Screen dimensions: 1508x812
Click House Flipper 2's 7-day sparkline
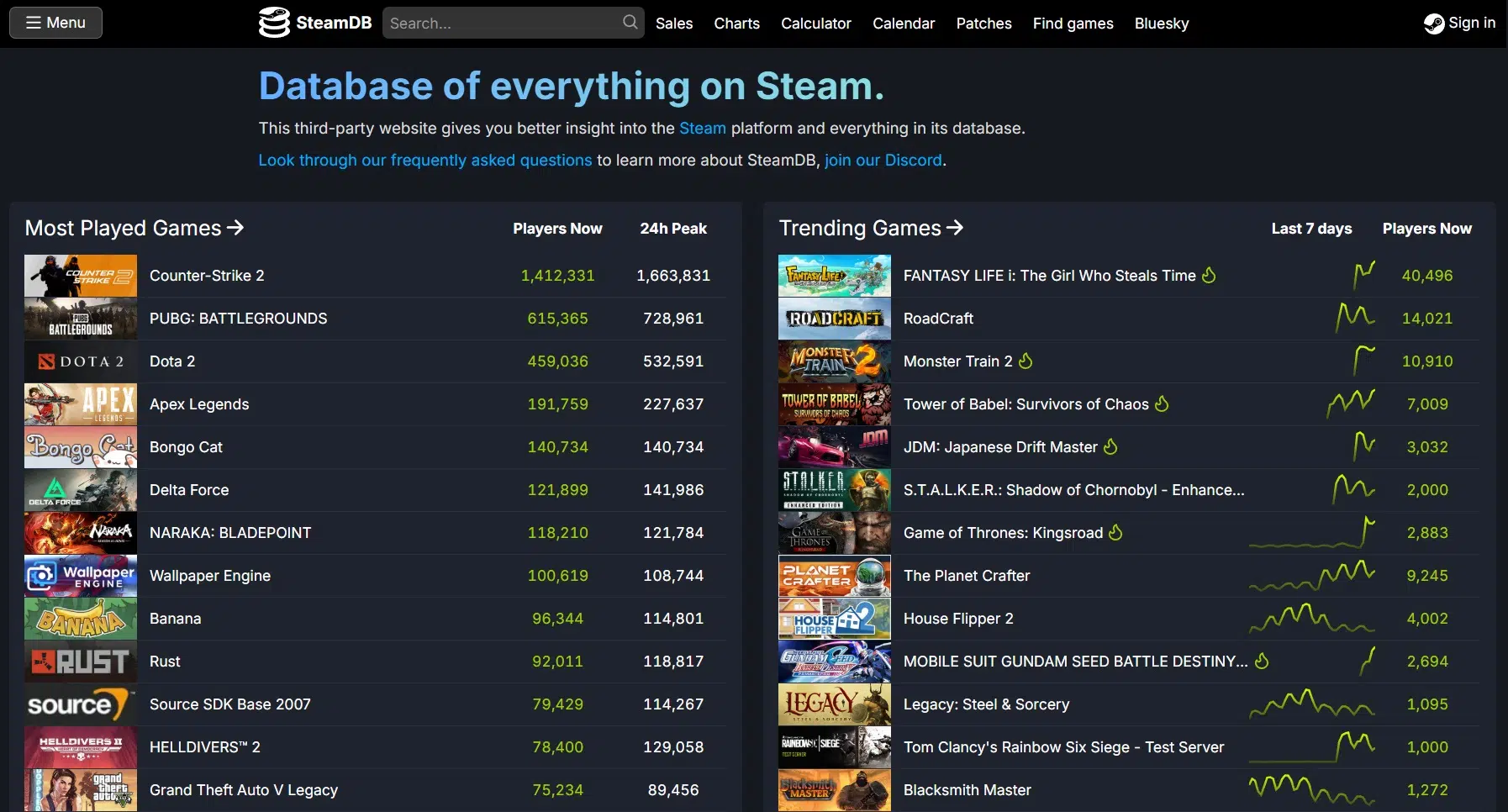pyautogui.click(x=1312, y=619)
